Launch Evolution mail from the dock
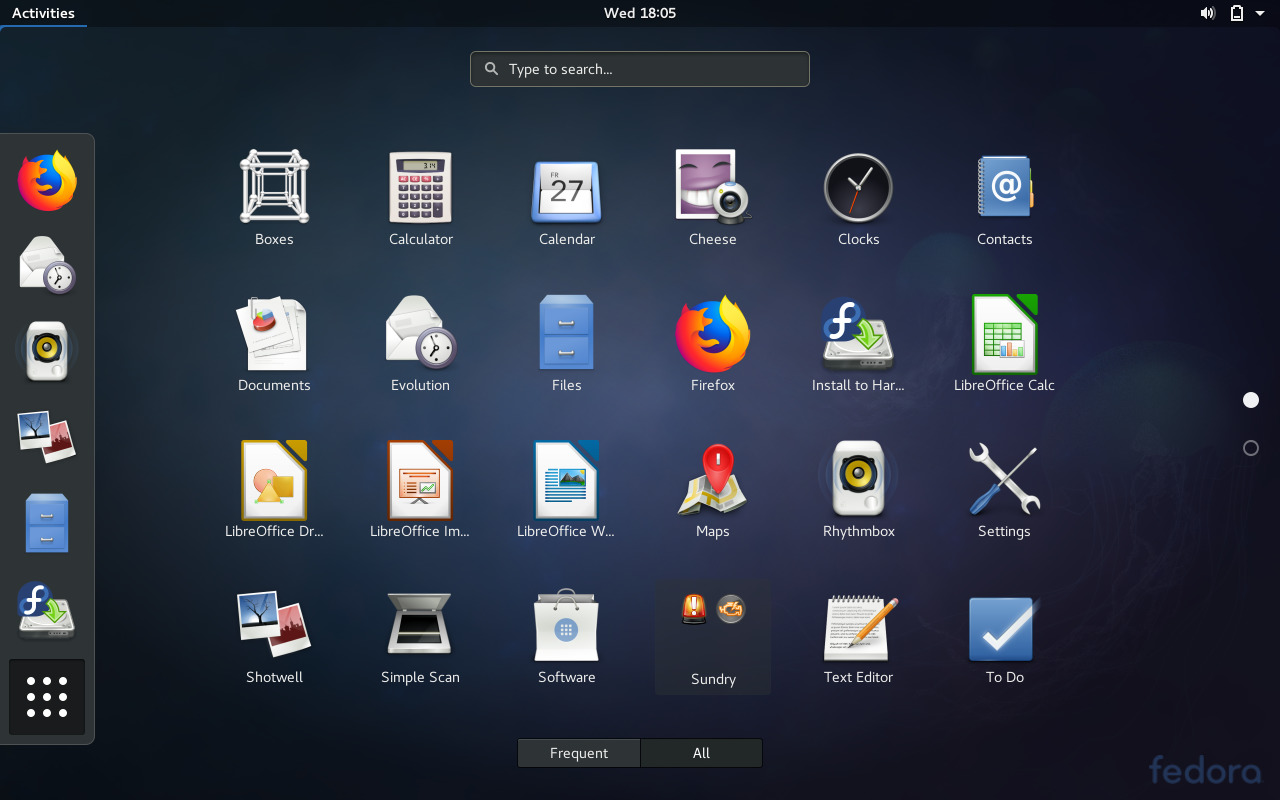Image resolution: width=1280 pixels, height=800 pixels. pyautogui.click(x=46, y=263)
